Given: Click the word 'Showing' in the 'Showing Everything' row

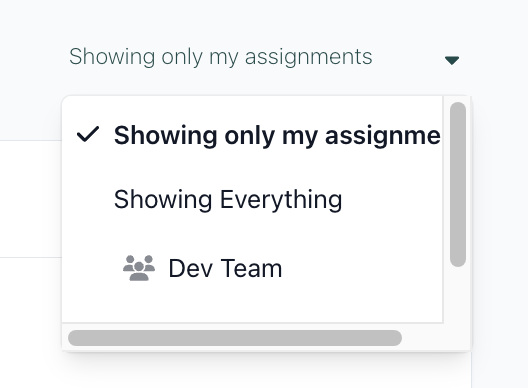Looking at the screenshot, I should pyautogui.click(x=163, y=200).
